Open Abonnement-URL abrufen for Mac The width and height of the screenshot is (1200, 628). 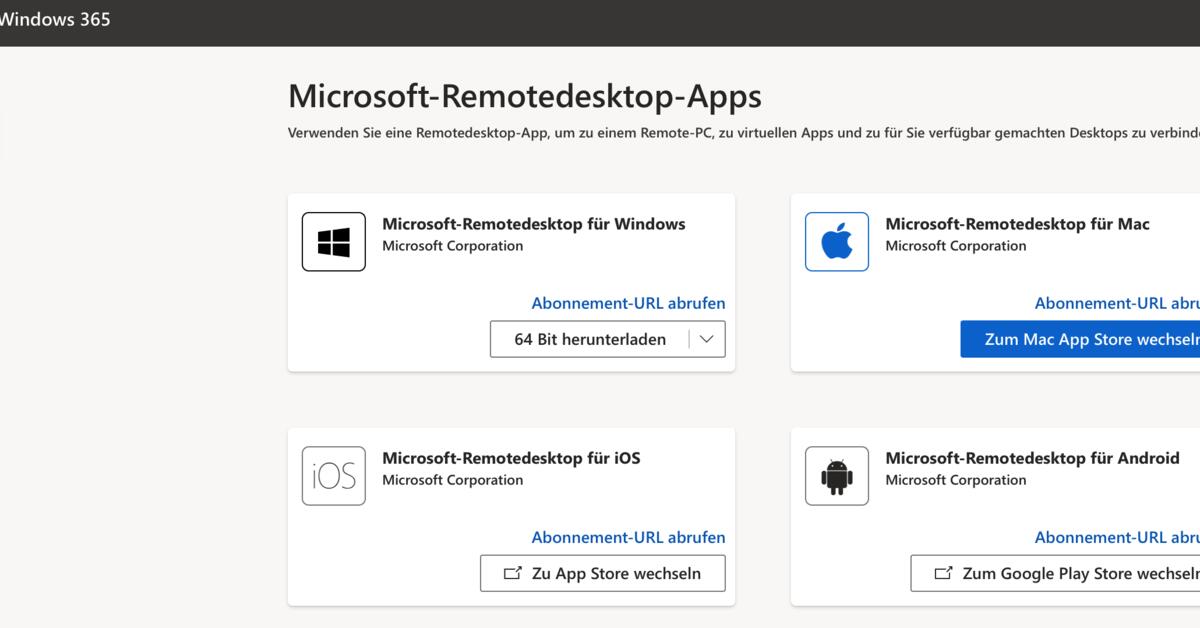1117,303
